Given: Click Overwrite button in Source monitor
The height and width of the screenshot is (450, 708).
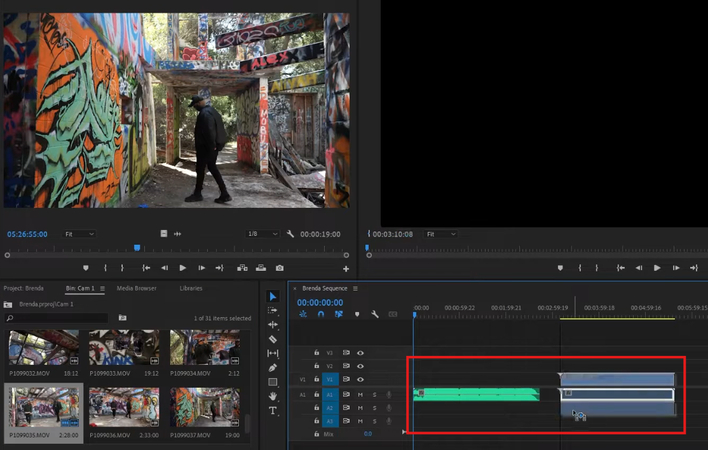Looking at the screenshot, I should [261, 268].
